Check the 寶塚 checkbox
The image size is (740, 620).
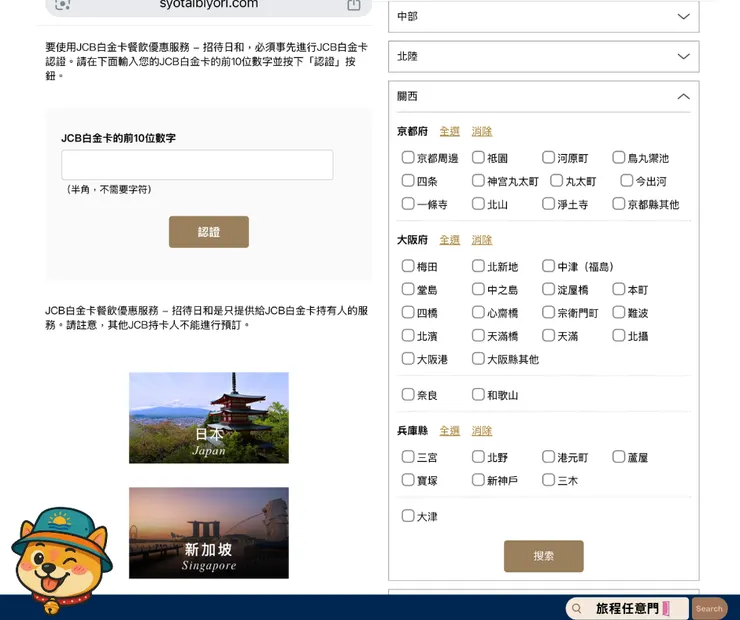[408, 479]
